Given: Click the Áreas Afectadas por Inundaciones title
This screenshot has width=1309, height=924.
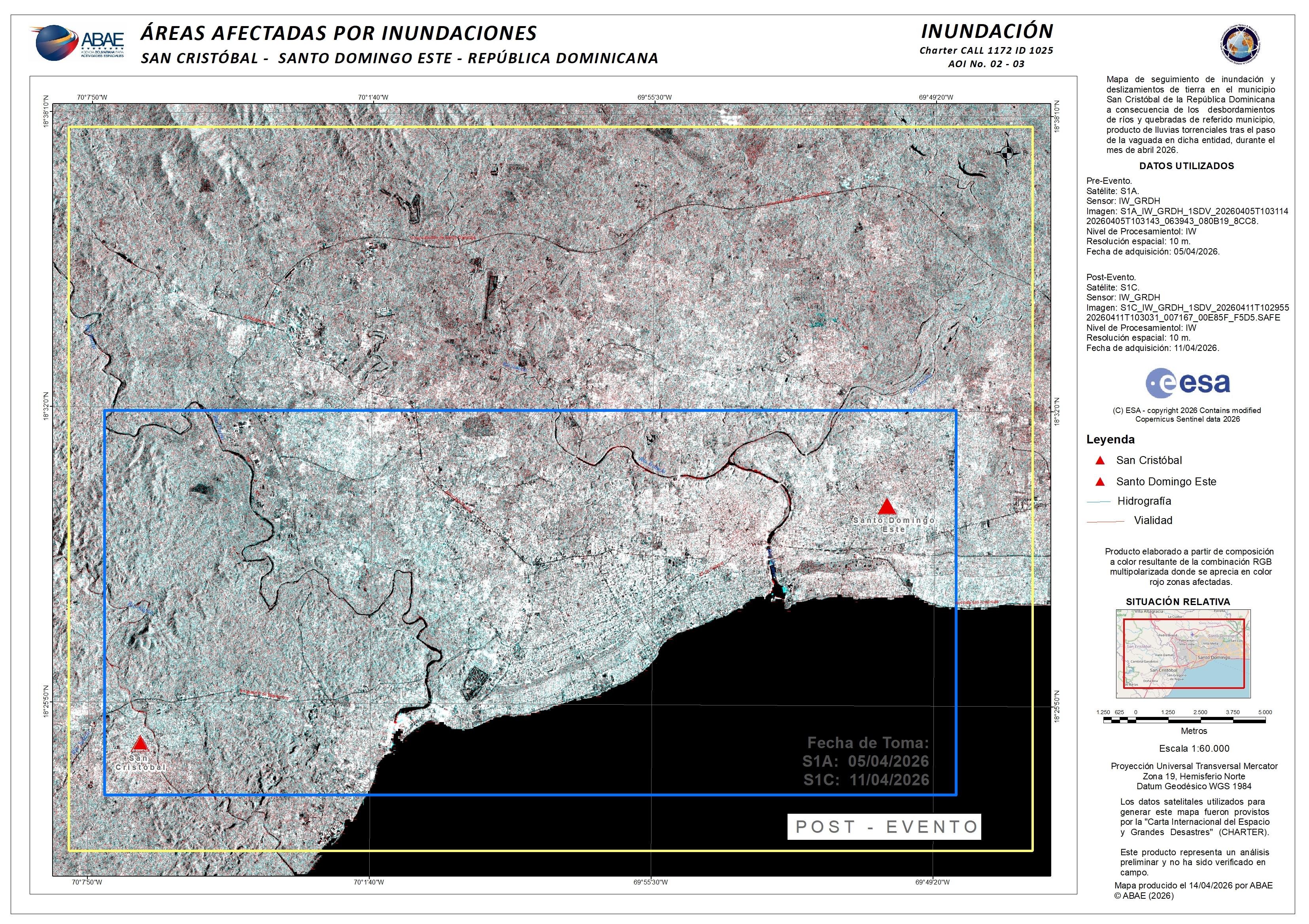Looking at the screenshot, I should [x=339, y=33].
